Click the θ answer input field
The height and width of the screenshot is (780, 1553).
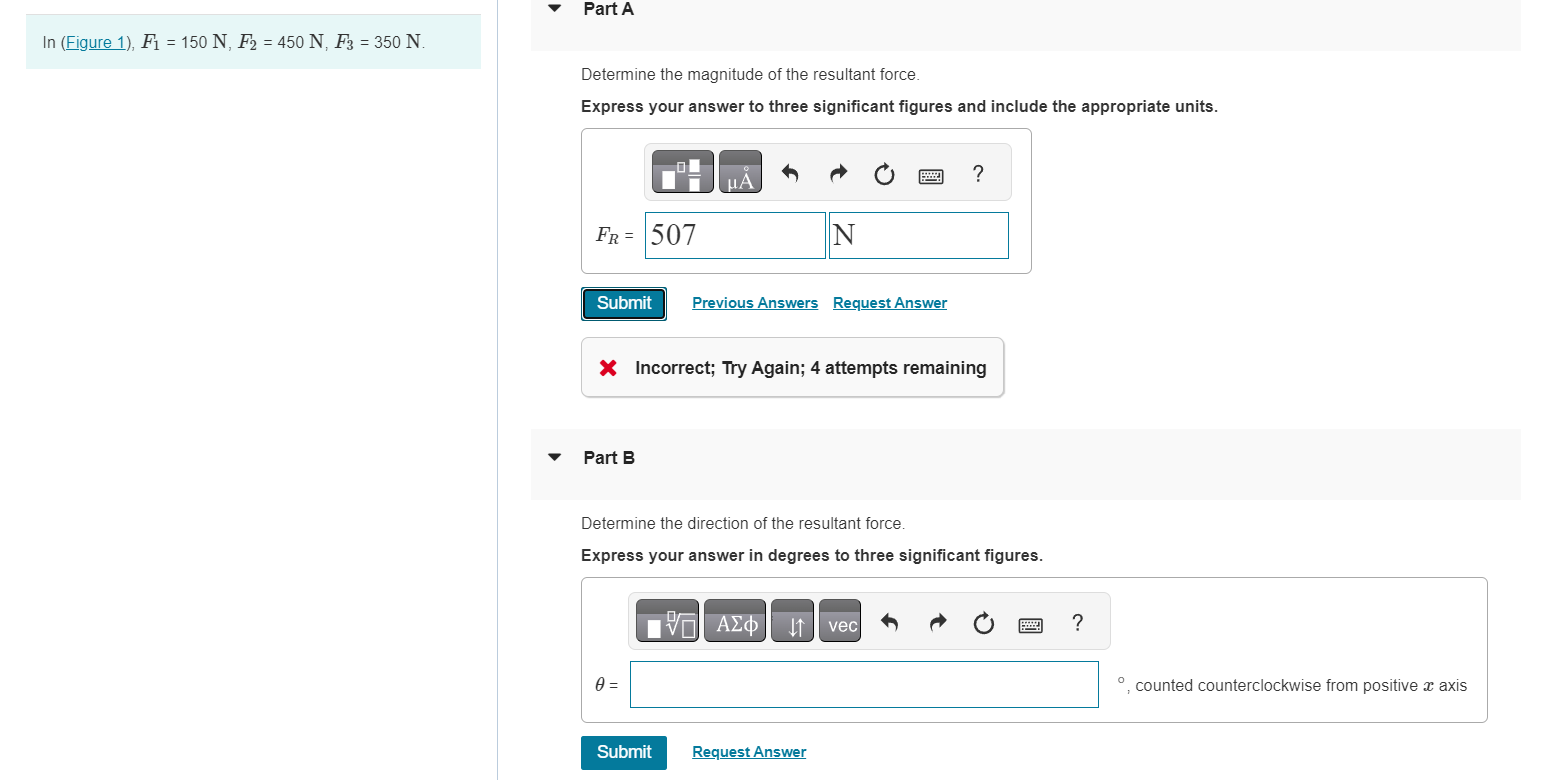[864, 684]
